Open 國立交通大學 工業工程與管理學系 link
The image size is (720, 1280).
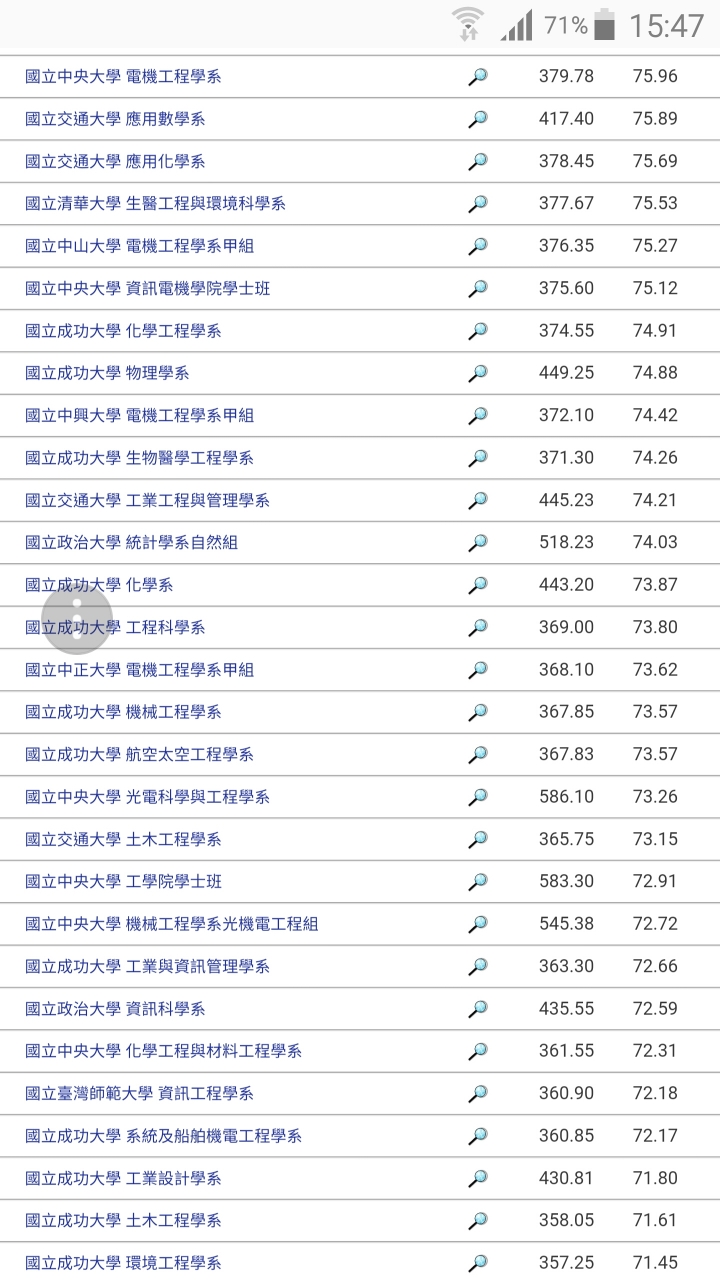point(147,500)
